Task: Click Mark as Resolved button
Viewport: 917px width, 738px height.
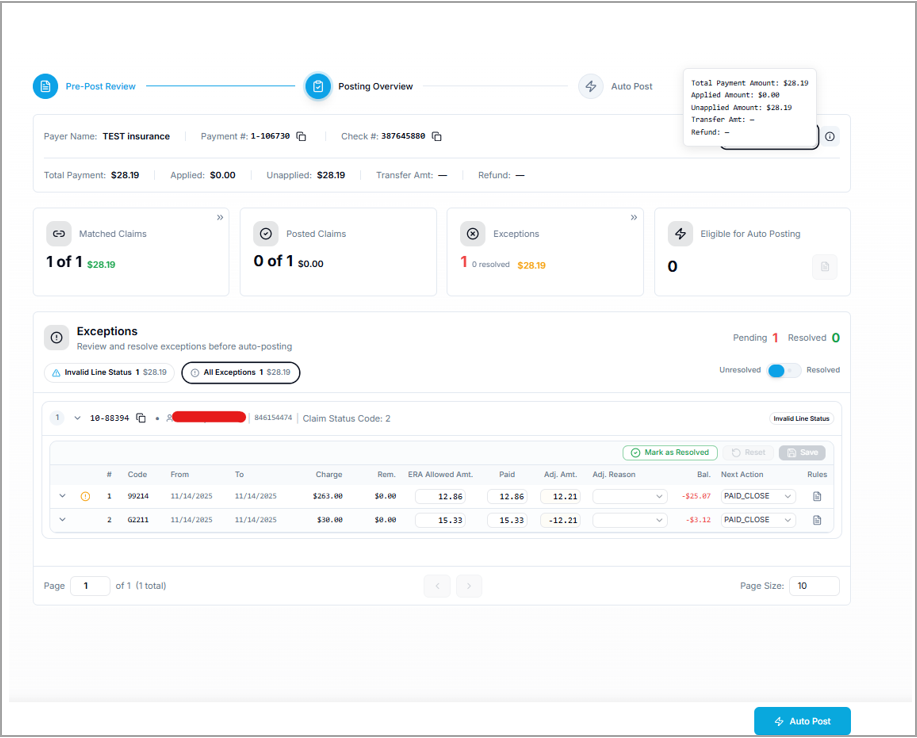Action: 669,452
